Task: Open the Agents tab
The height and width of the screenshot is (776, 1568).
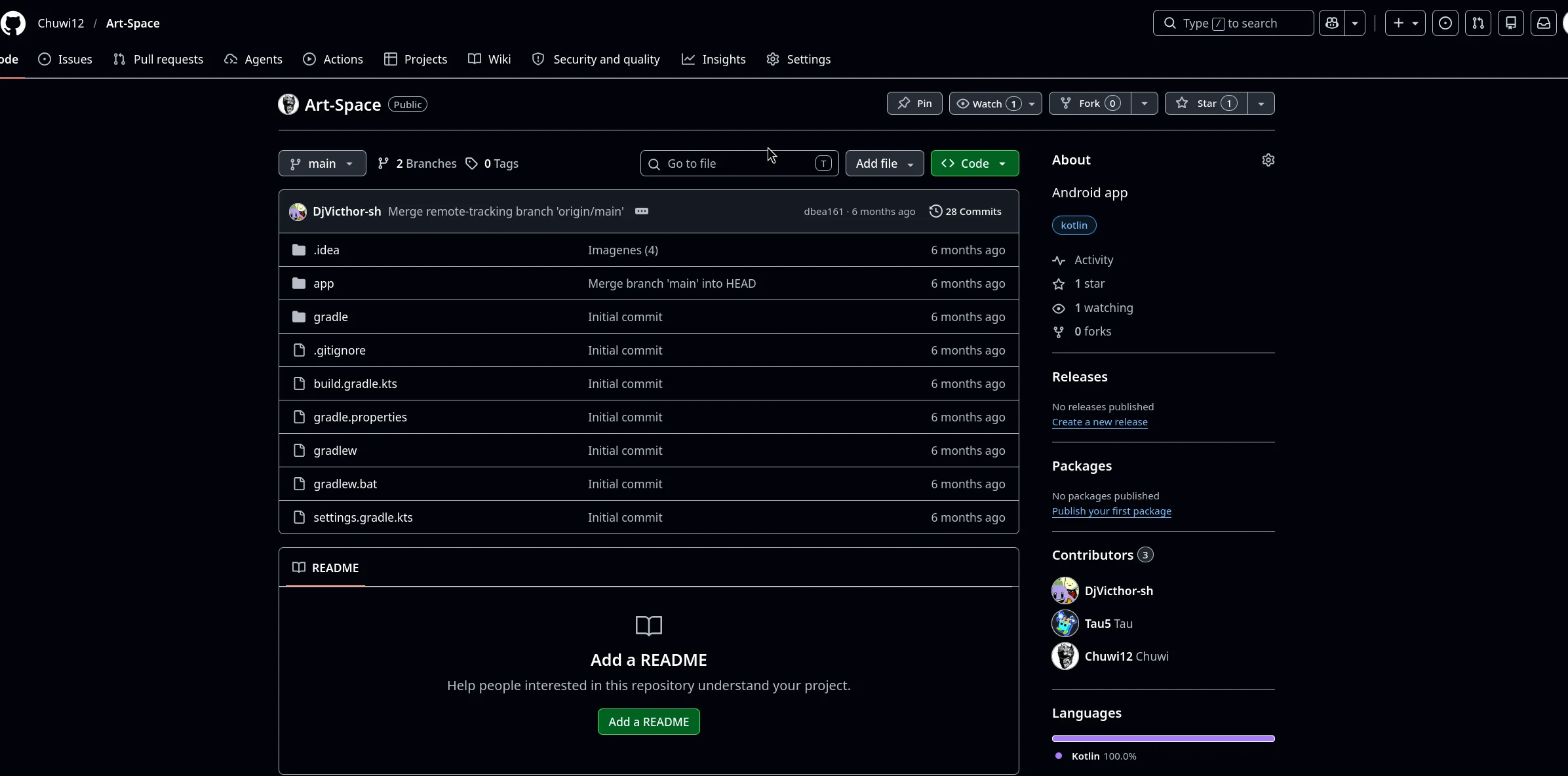Action: click(254, 59)
